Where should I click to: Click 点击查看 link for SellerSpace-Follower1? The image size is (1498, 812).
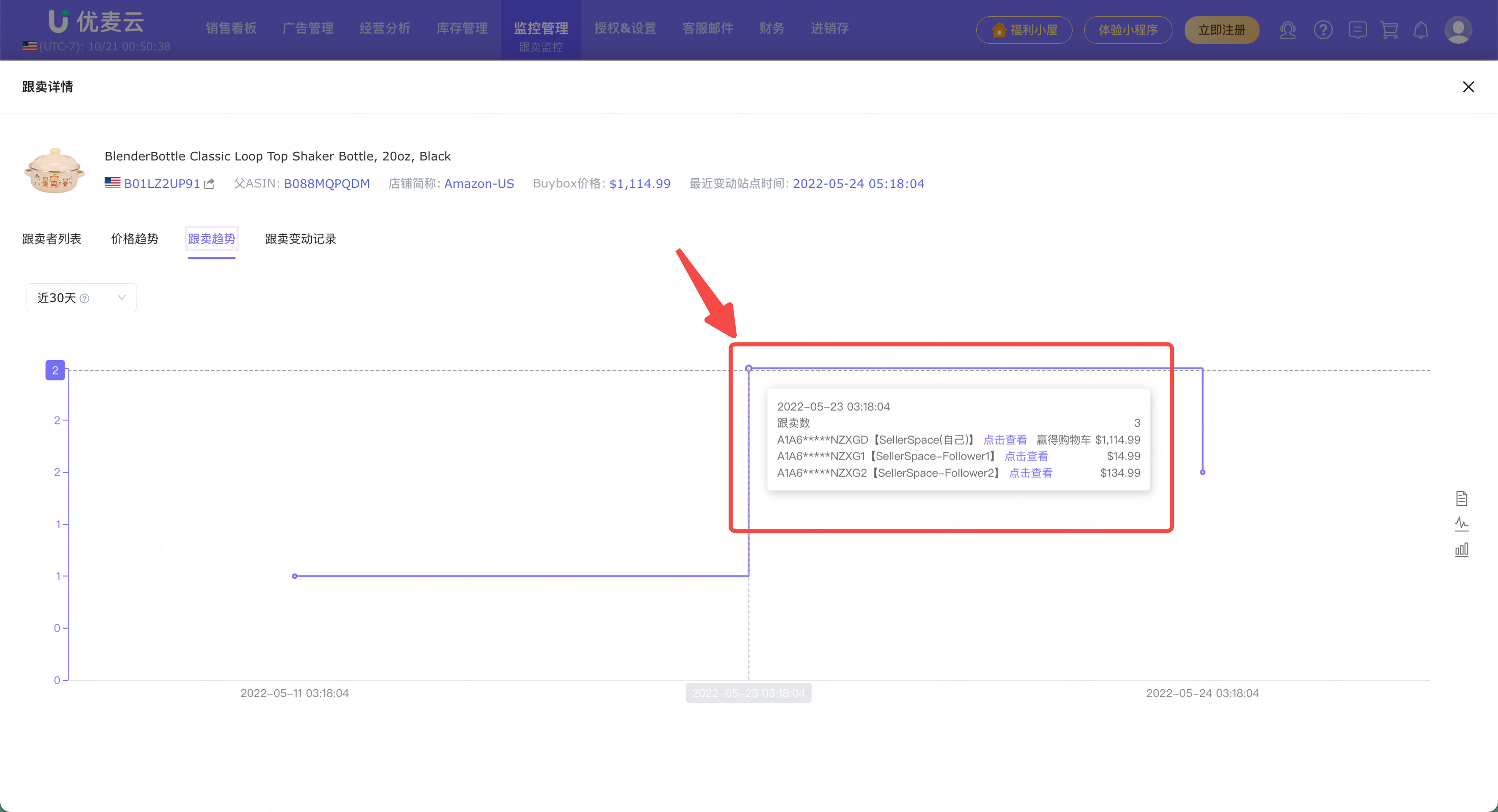[x=1026, y=456]
